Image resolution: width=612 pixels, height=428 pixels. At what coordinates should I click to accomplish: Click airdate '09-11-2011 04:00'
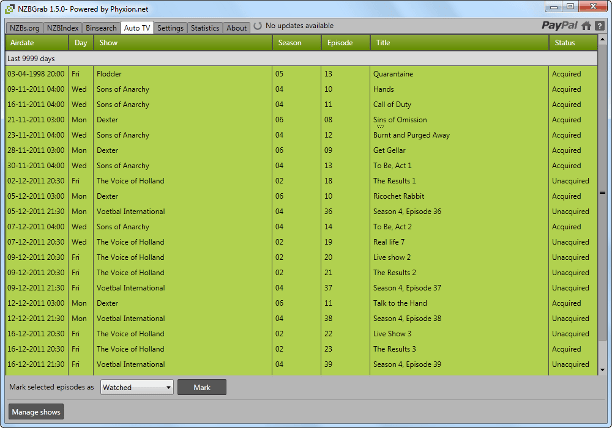tap(36, 89)
